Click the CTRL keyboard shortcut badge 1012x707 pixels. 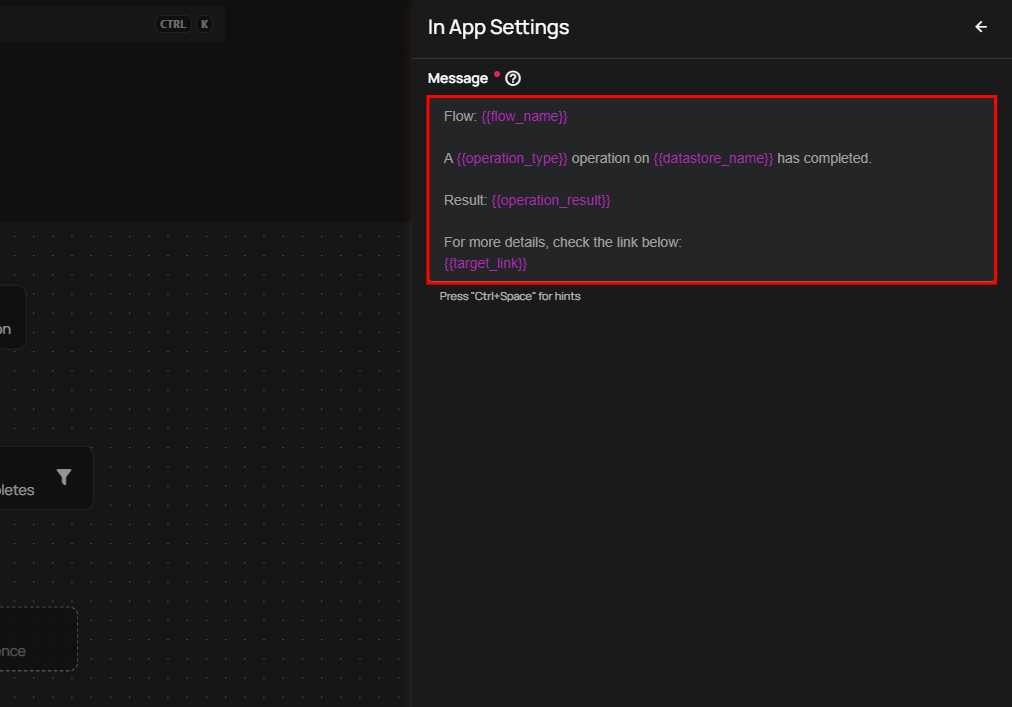(172, 23)
